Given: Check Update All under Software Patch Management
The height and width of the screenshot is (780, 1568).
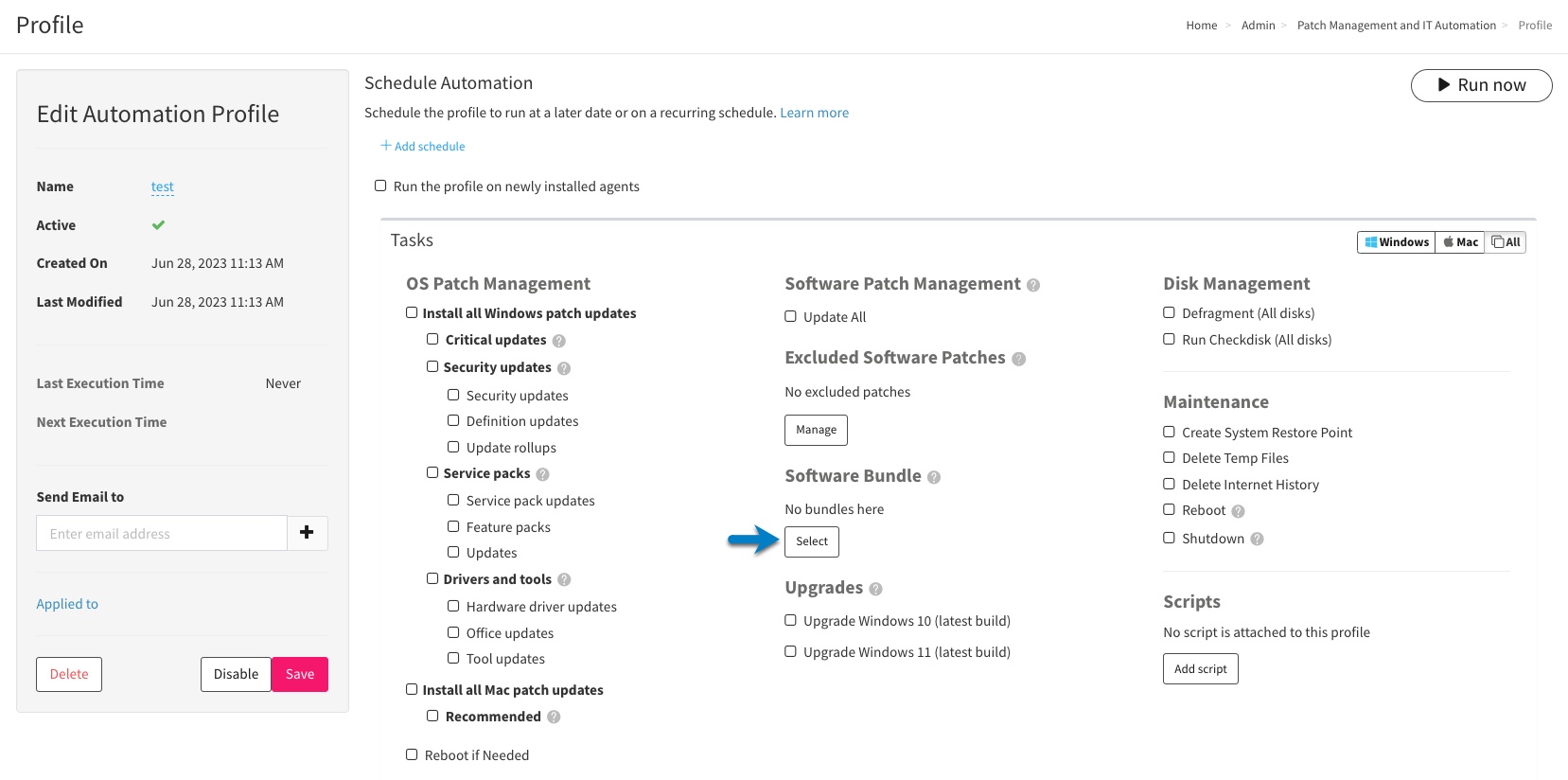Looking at the screenshot, I should (790, 316).
